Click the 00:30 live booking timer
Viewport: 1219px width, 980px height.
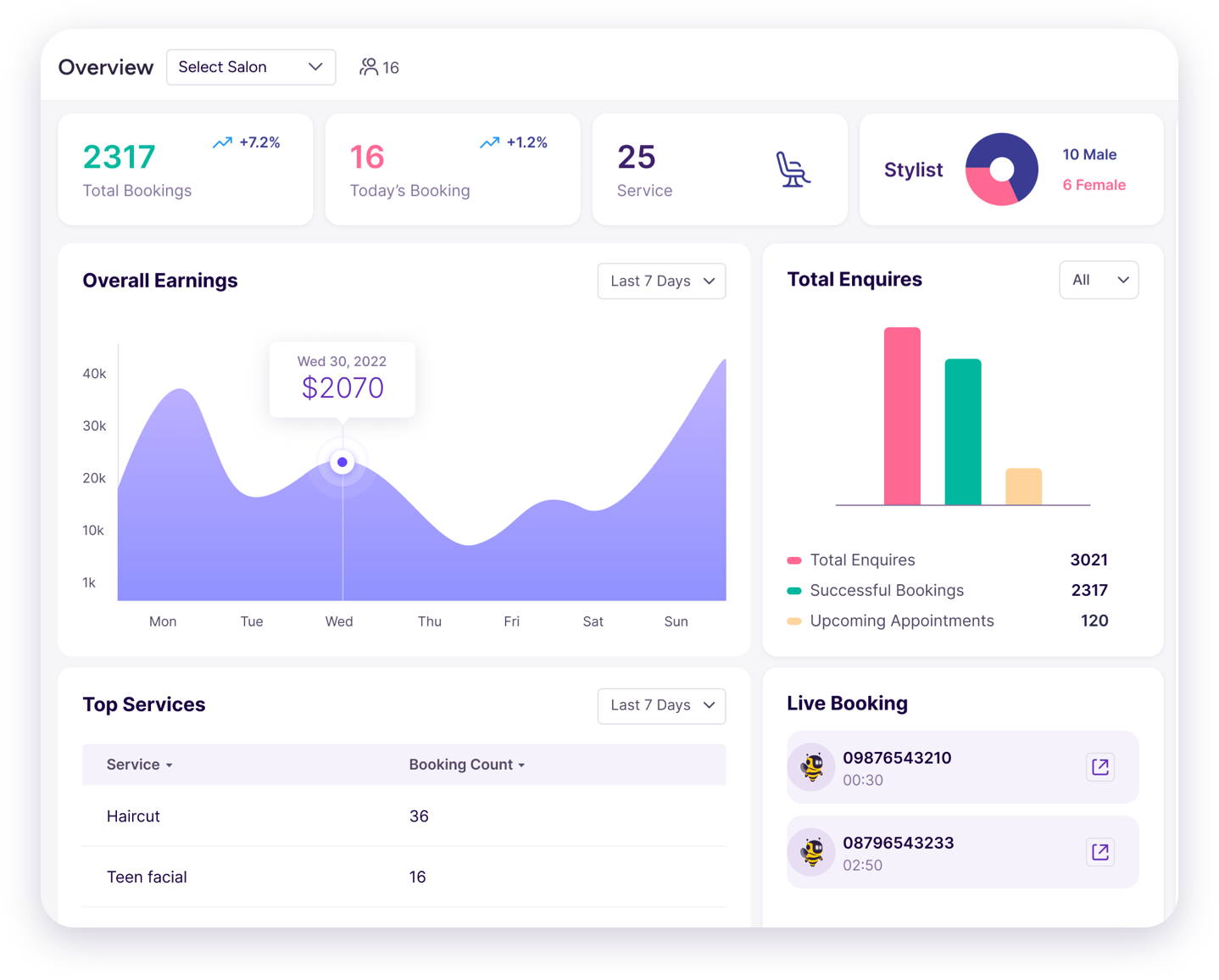point(863,780)
